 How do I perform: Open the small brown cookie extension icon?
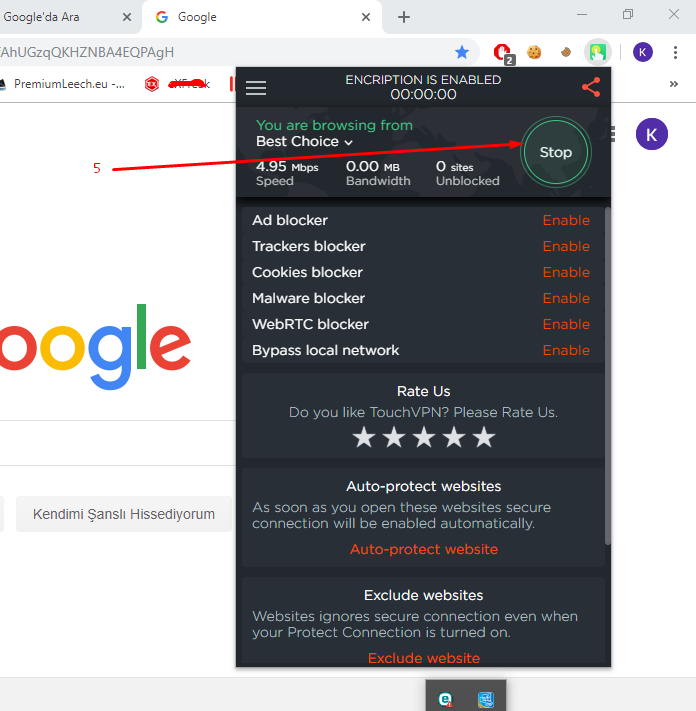pyautogui.click(x=565, y=53)
